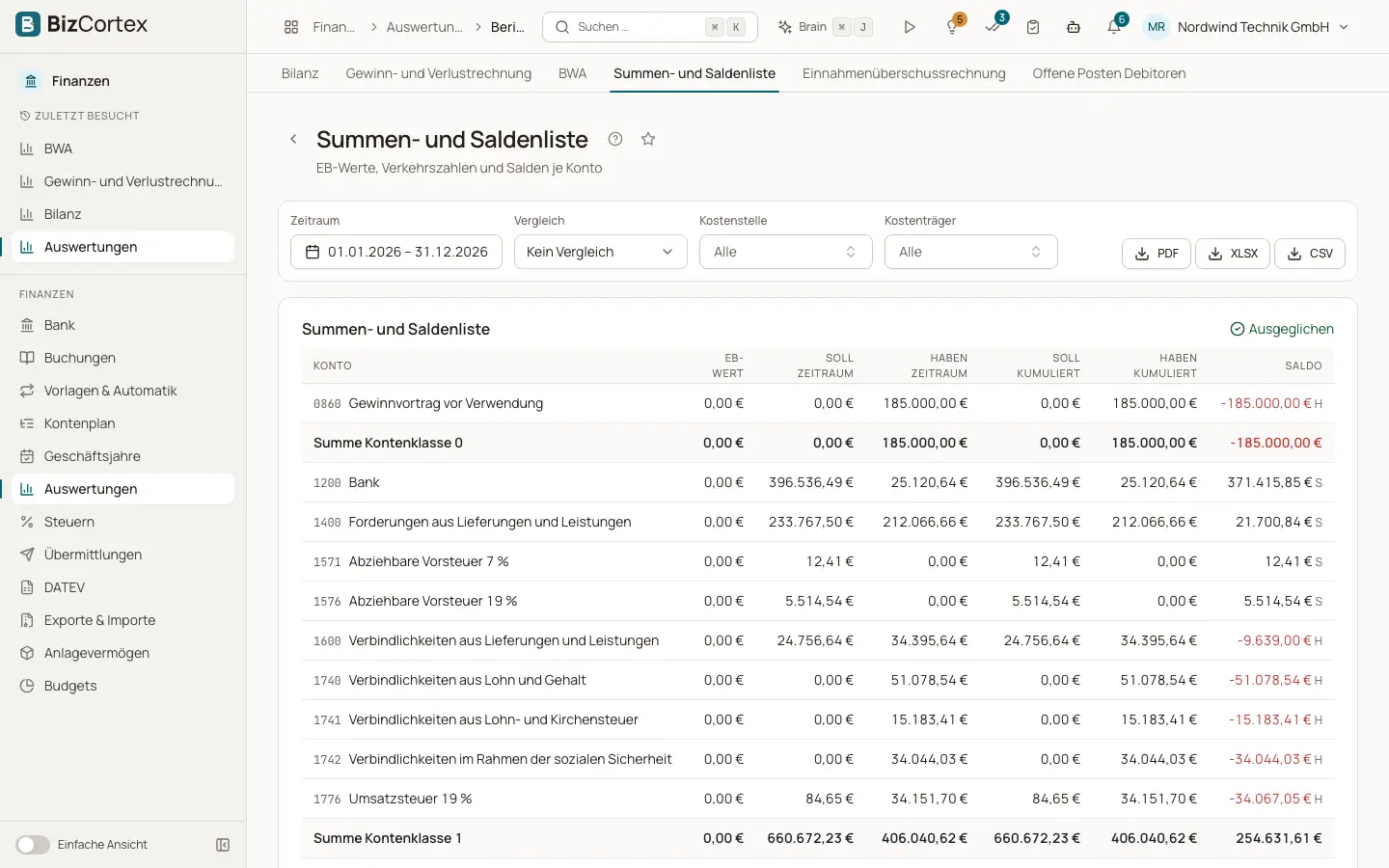Open Bank in the sidebar
Image resolution: width=1389 pixels, height=868 pixels.
click(123, 325)
